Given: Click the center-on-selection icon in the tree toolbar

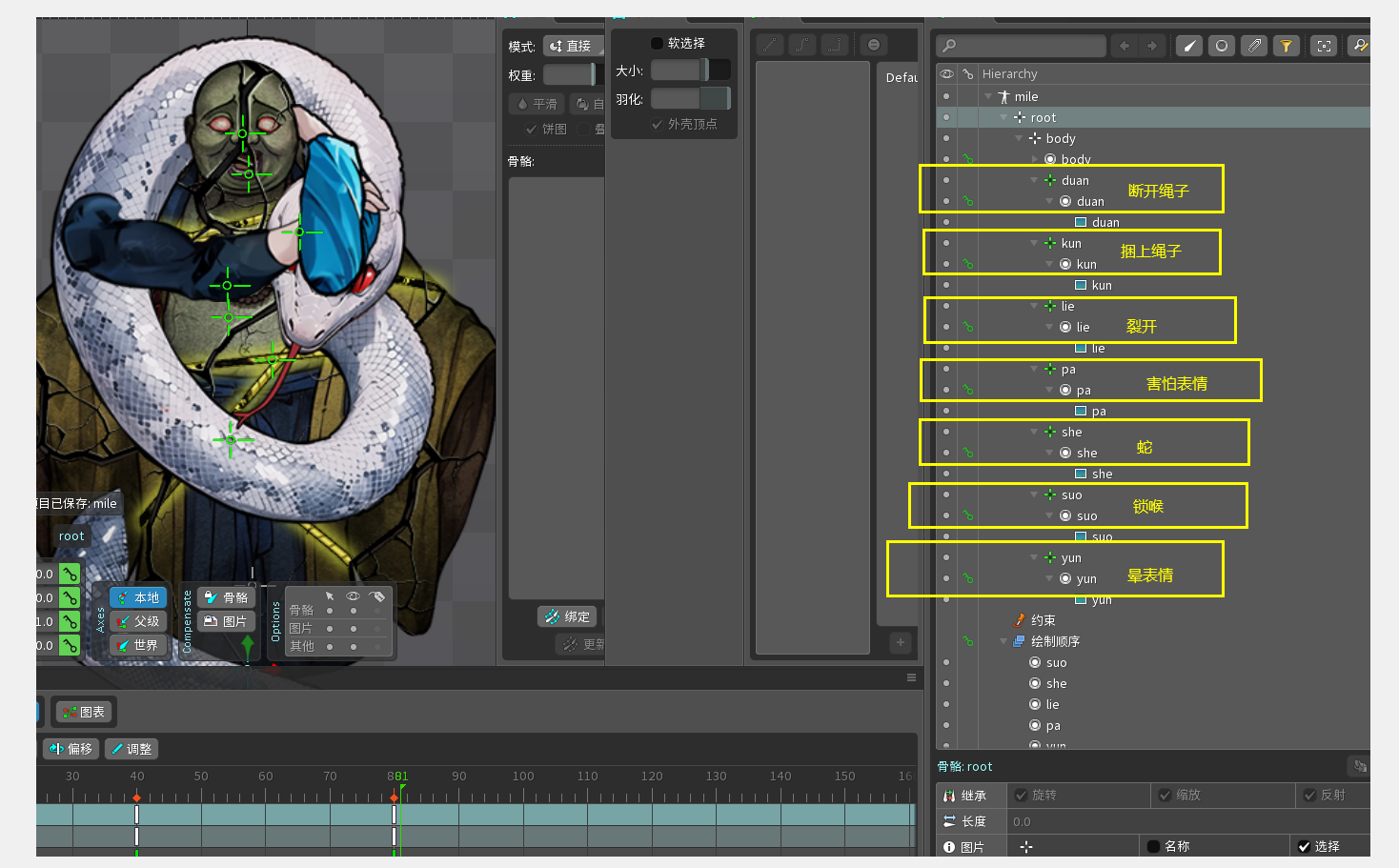Looking at the screenshot, I should (x=1324, y=46).
